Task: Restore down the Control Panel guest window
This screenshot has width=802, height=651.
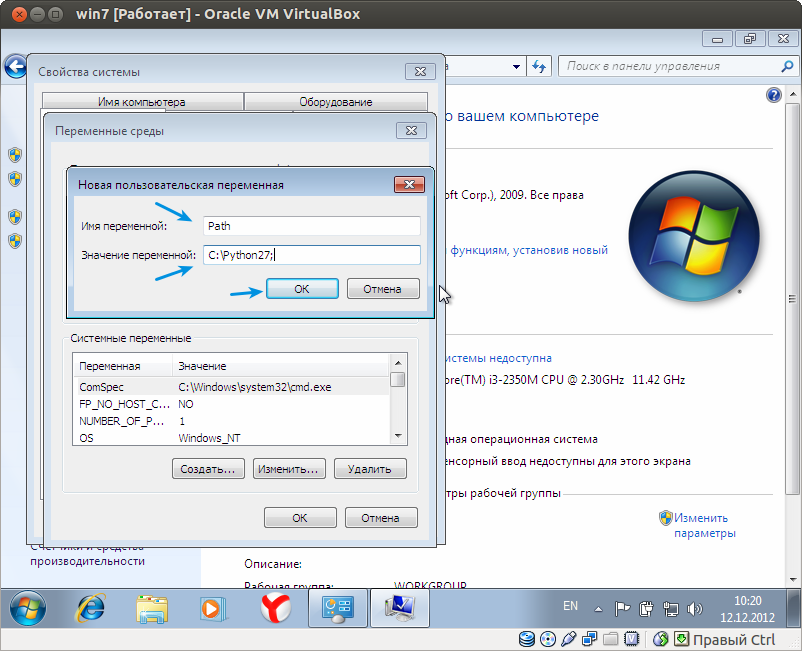Action: (750, 39)
